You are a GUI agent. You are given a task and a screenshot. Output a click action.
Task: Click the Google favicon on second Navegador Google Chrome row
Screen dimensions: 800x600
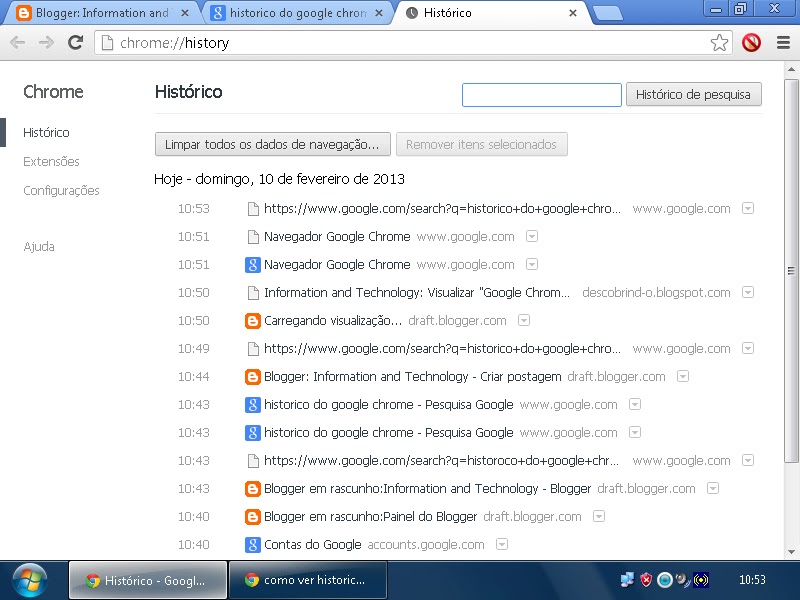coord(253,265)
